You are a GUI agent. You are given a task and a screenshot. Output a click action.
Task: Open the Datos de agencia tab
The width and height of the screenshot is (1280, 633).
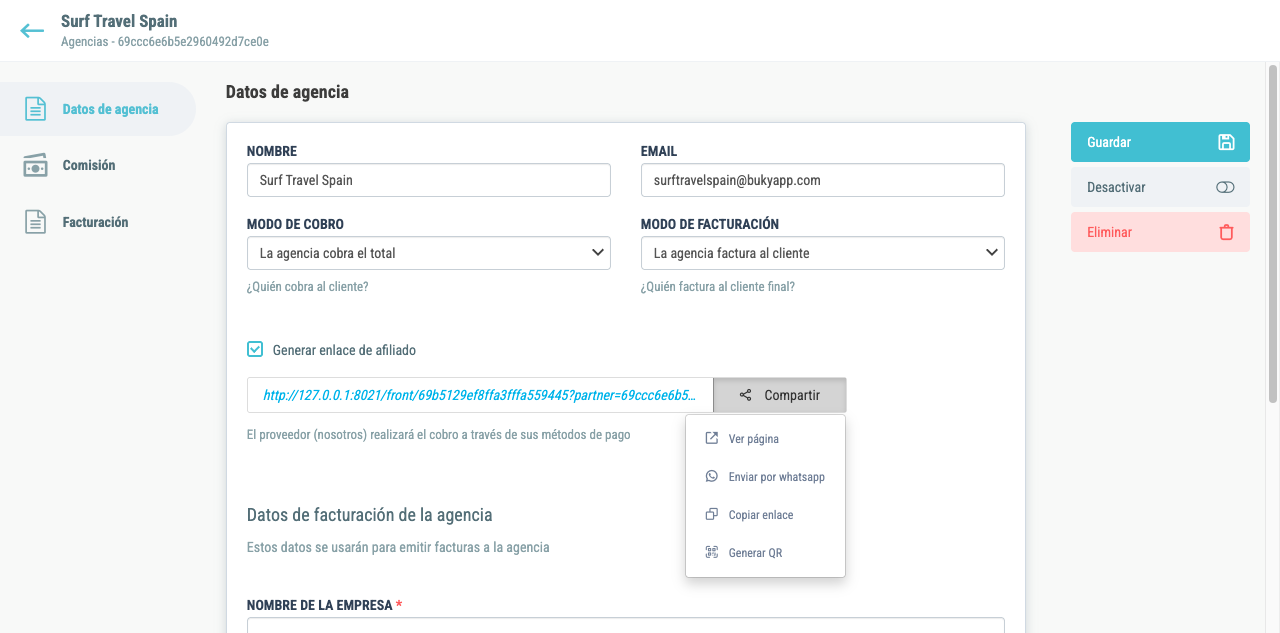[x=98, y=109]
